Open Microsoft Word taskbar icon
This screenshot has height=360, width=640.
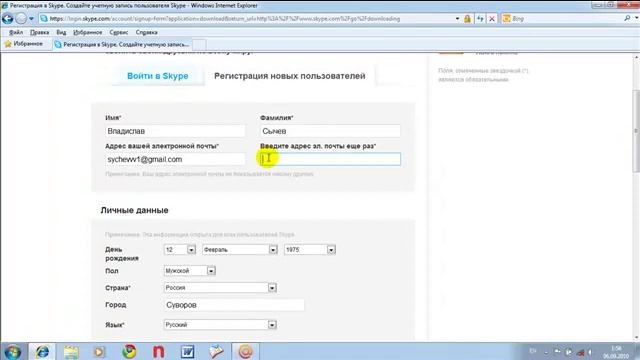click(x=187, y=351)
